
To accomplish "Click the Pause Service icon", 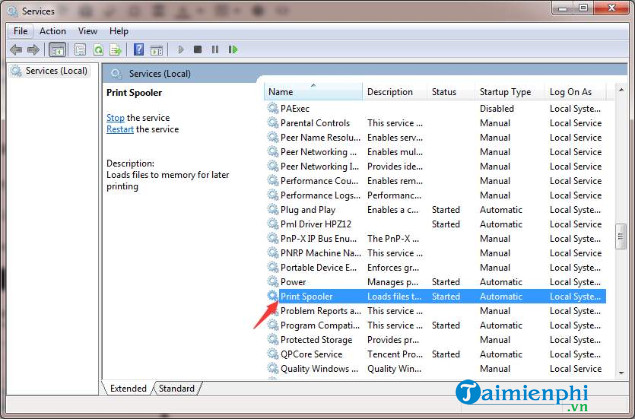I will 215,49.
